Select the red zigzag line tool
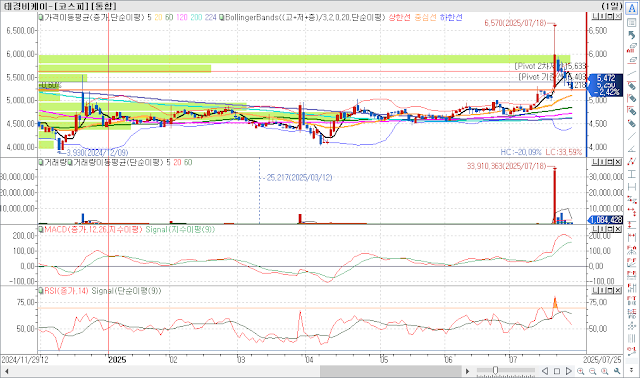 click(631, 162)
